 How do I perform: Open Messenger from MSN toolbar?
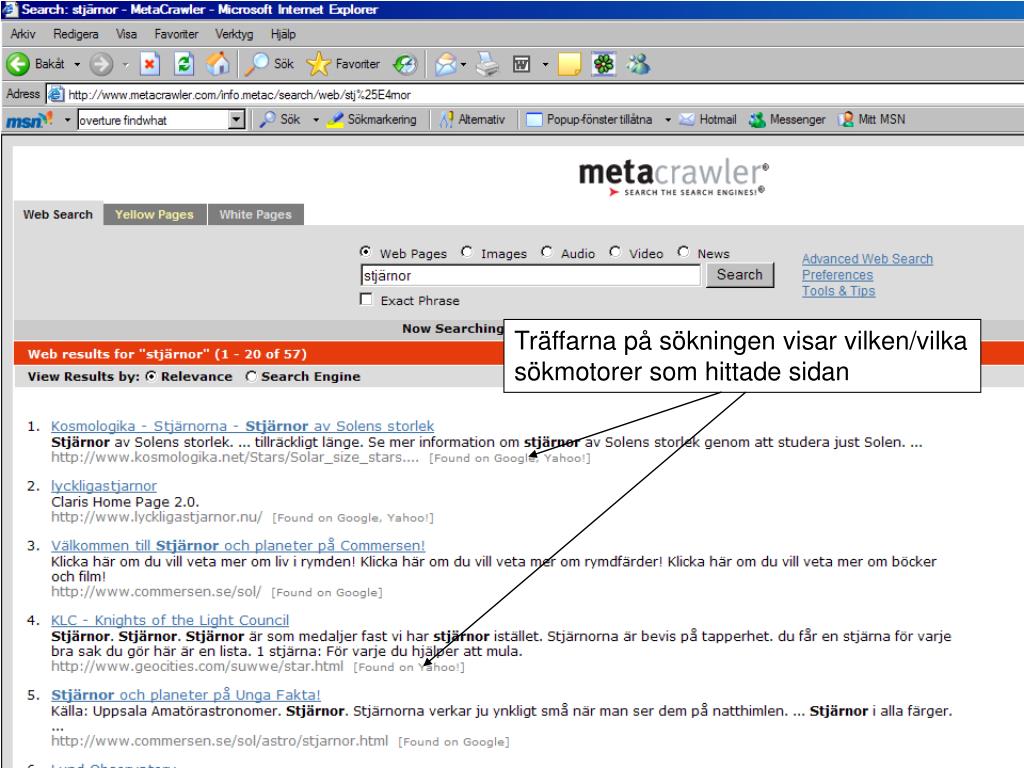[x=788, y=120]
